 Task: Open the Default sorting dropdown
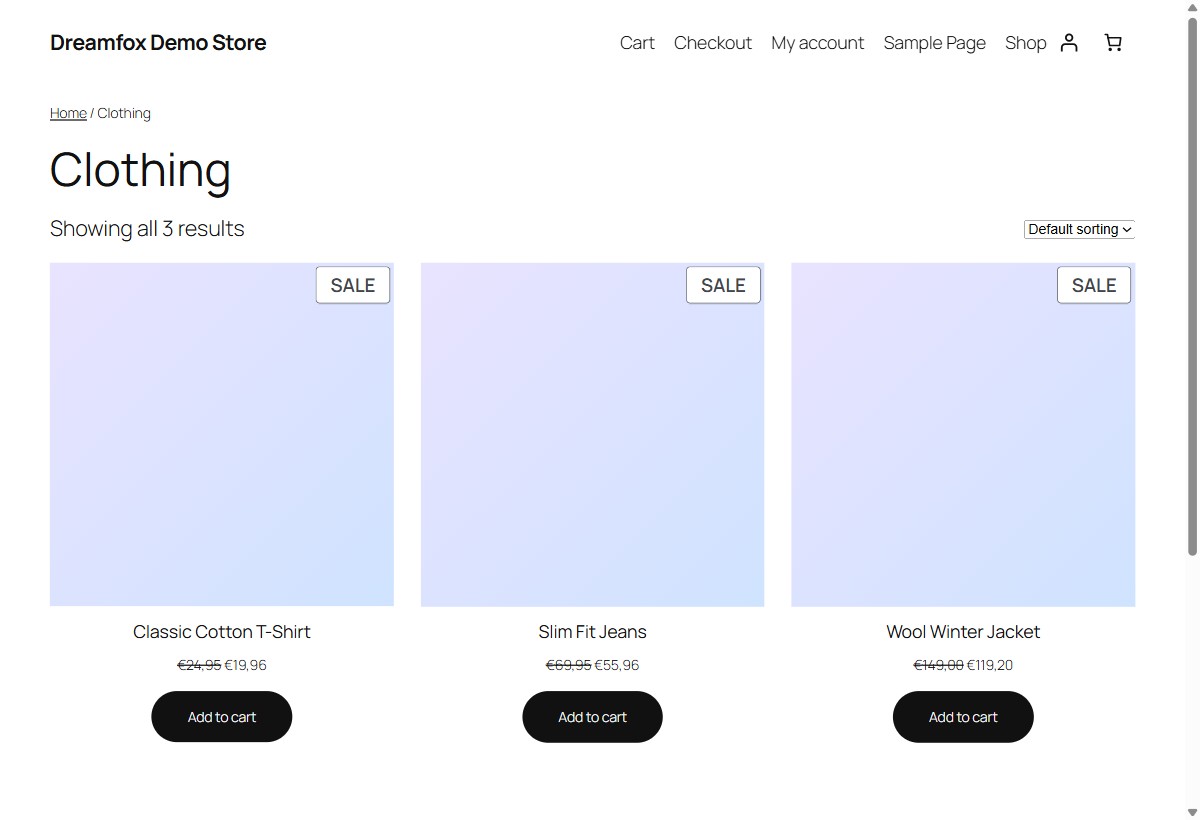pyautogui.click(x=1079, y=229)
